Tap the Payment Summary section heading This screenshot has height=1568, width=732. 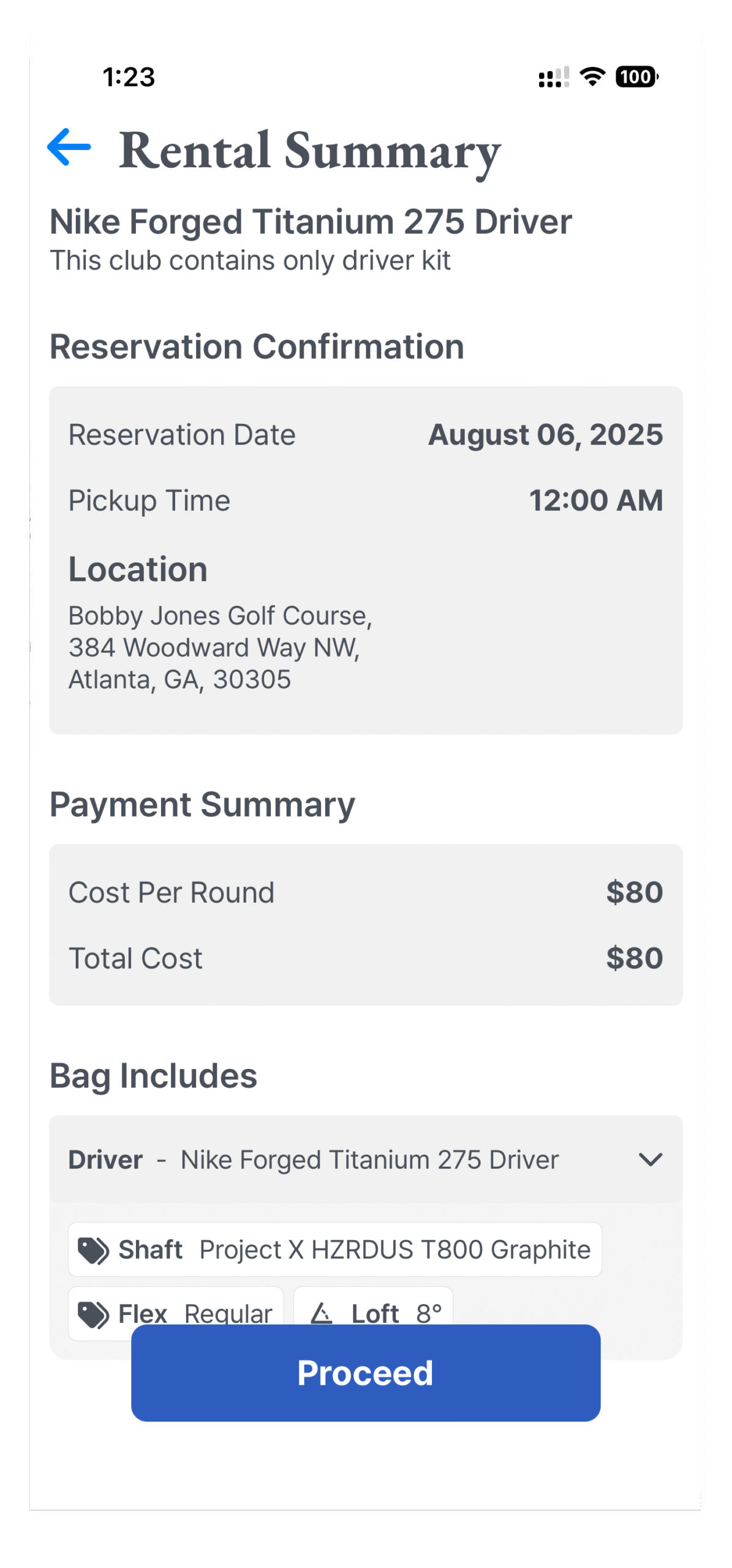pos(202,804)
